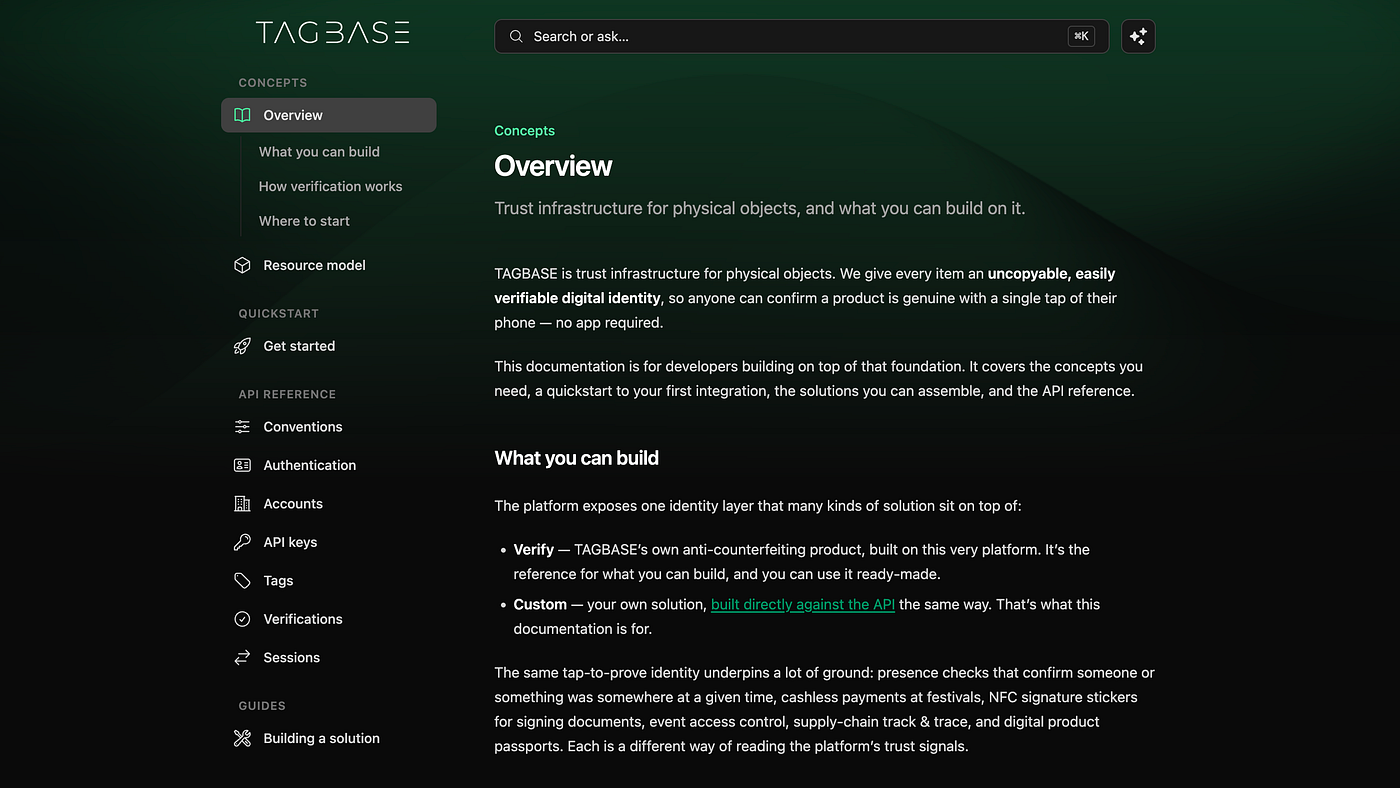Open the AI assistant sparkle button

1138,37
